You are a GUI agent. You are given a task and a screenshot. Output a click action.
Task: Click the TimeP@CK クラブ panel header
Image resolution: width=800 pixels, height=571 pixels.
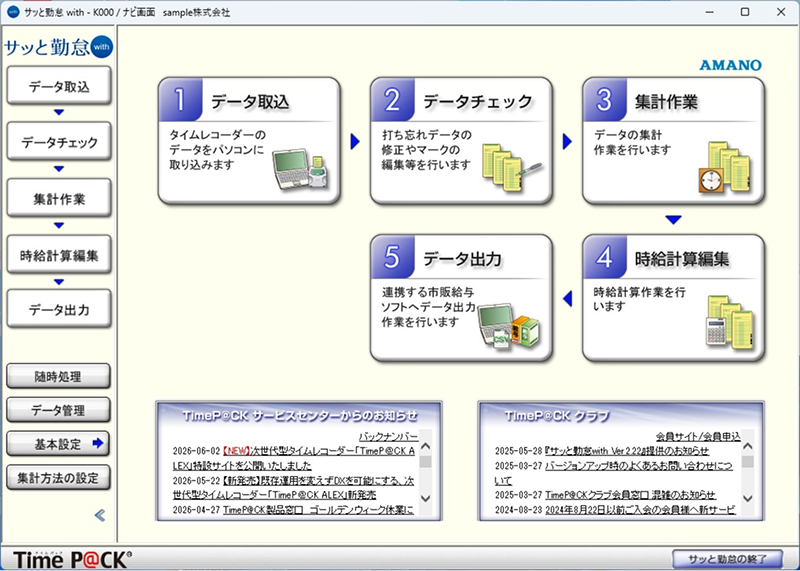coord(557,416)
